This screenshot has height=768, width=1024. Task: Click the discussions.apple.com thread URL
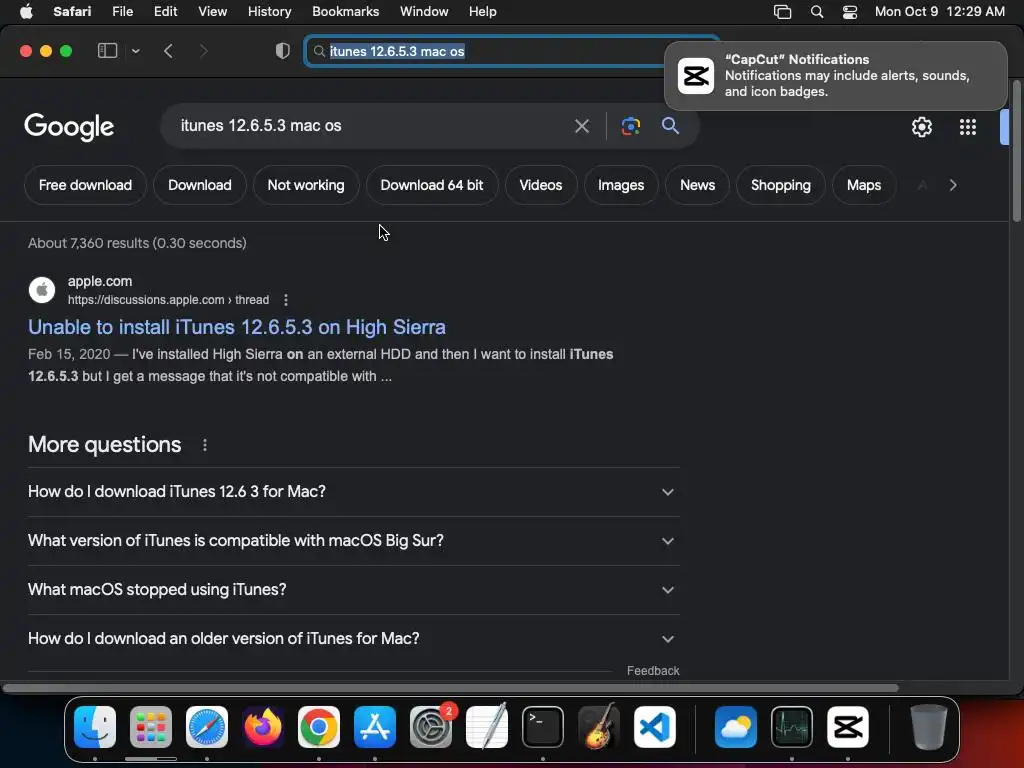coord(168,300)
